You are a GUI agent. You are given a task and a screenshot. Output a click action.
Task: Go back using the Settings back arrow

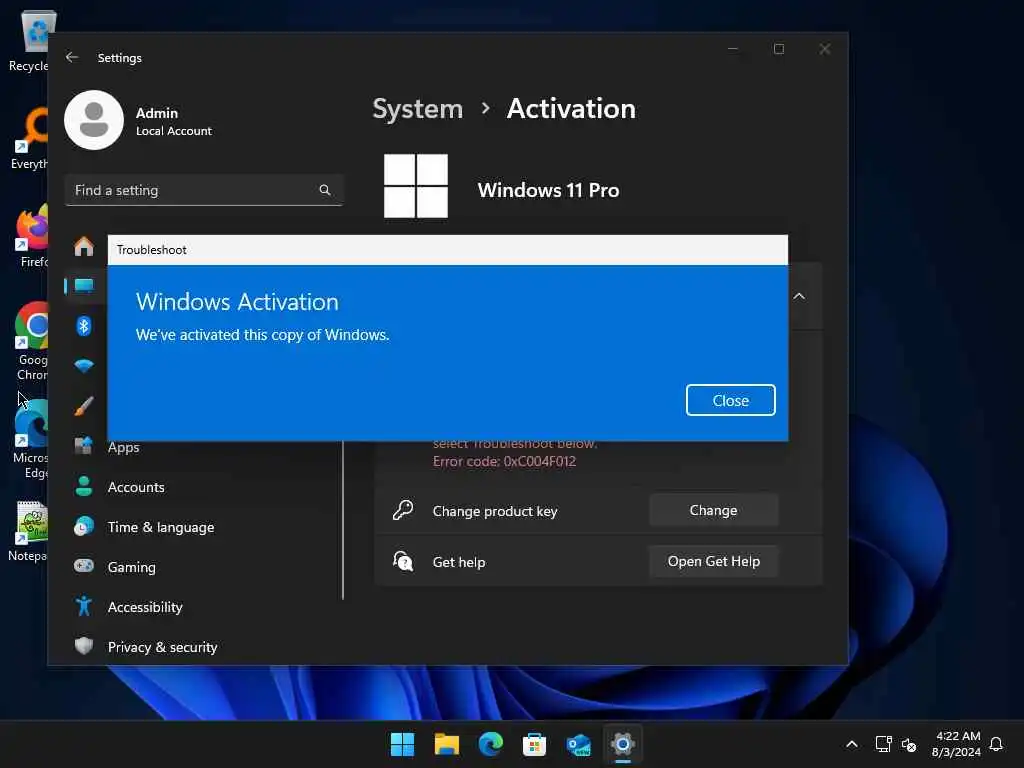click(72, 57)
